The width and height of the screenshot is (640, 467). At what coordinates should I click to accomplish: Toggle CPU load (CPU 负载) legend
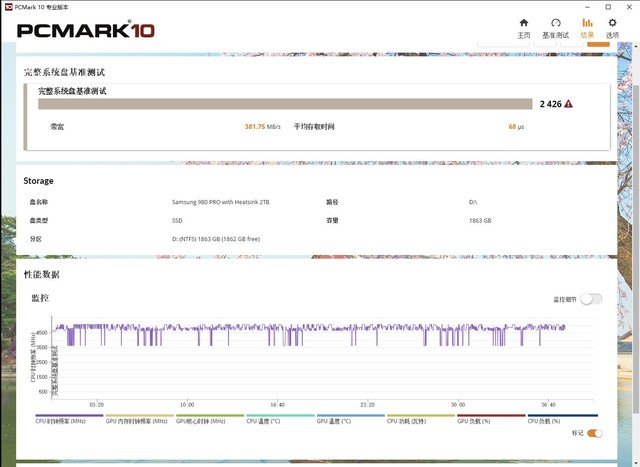[544, 421]
